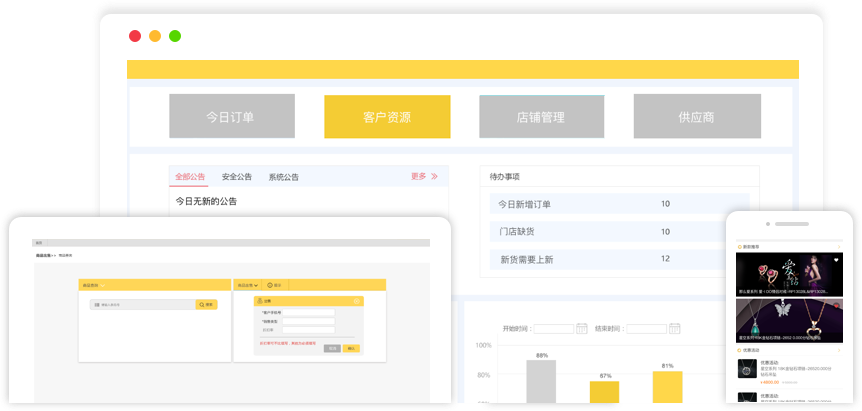Expand arrow beside first phone section header

(x=839, y=247)
